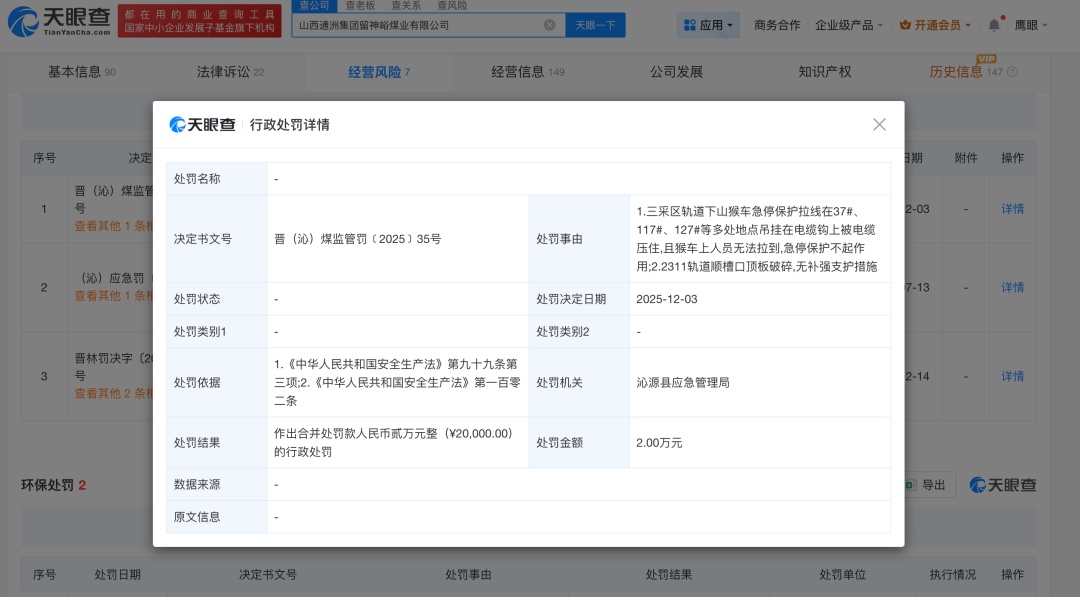
Task: Expand the 企业级产品 dropdown
Action: [x=849, y=25]
